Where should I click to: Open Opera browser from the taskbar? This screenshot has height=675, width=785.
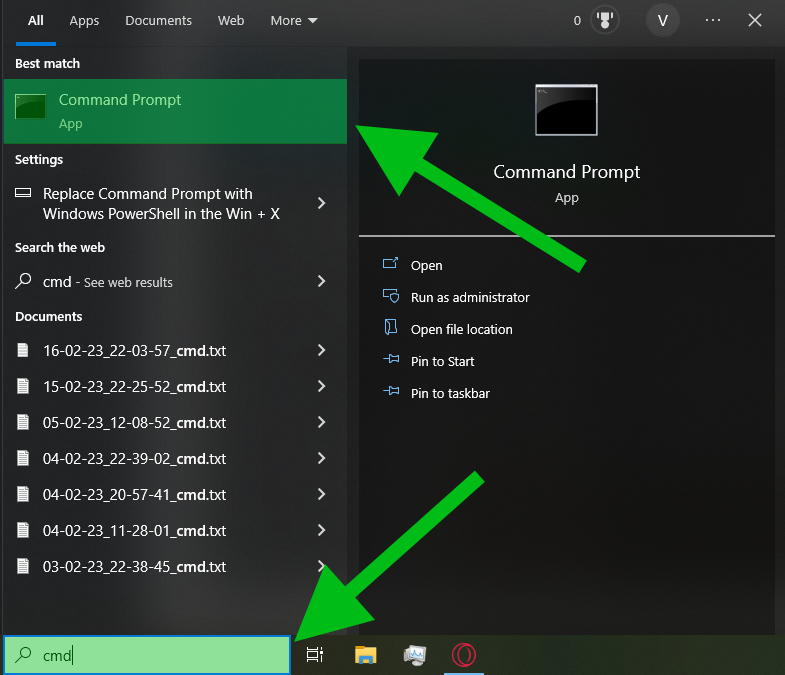(x=464, y=654)
